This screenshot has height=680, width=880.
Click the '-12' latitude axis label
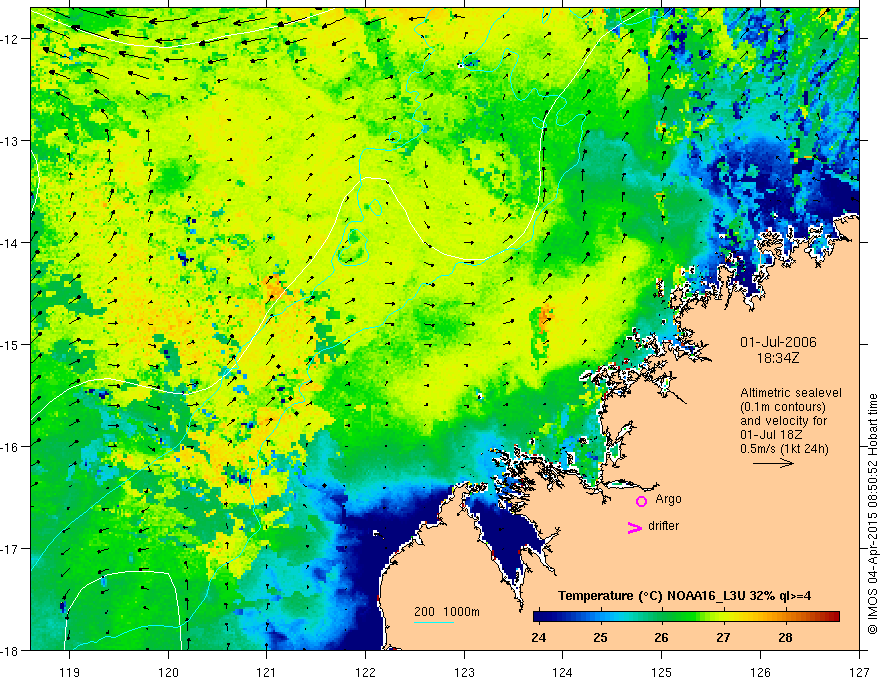coord(10,39)
